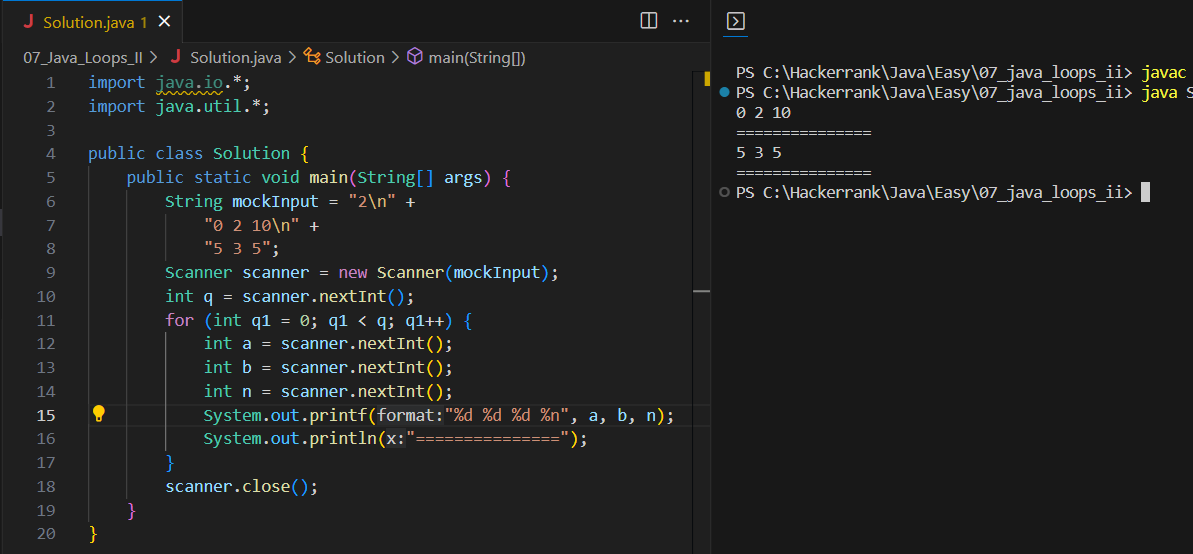Screen dimensions: 1193x554
Task: Click the Solution class symbol icon in breadcrumb
Action: click(312, 57)
